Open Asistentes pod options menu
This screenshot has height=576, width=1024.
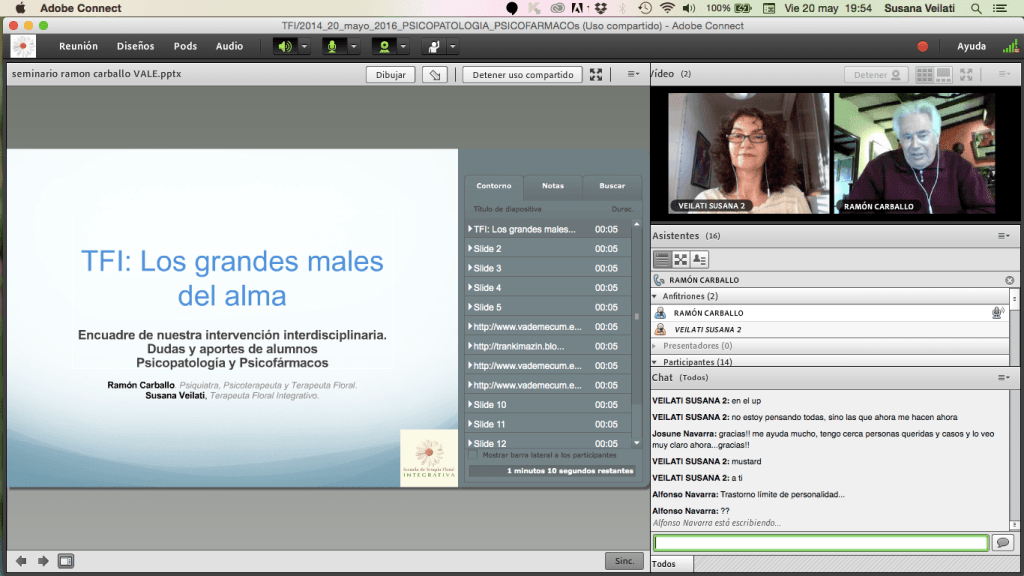[1004, 236]
